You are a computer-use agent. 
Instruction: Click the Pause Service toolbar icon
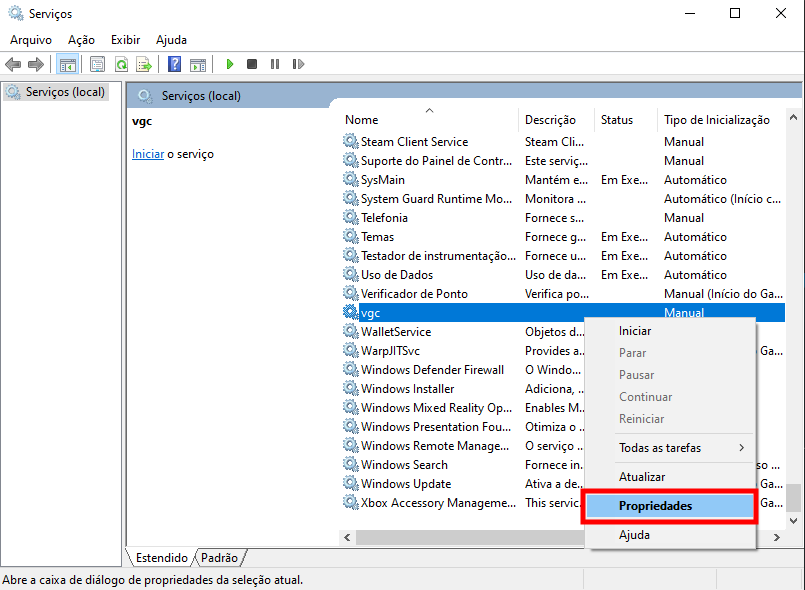275,64
